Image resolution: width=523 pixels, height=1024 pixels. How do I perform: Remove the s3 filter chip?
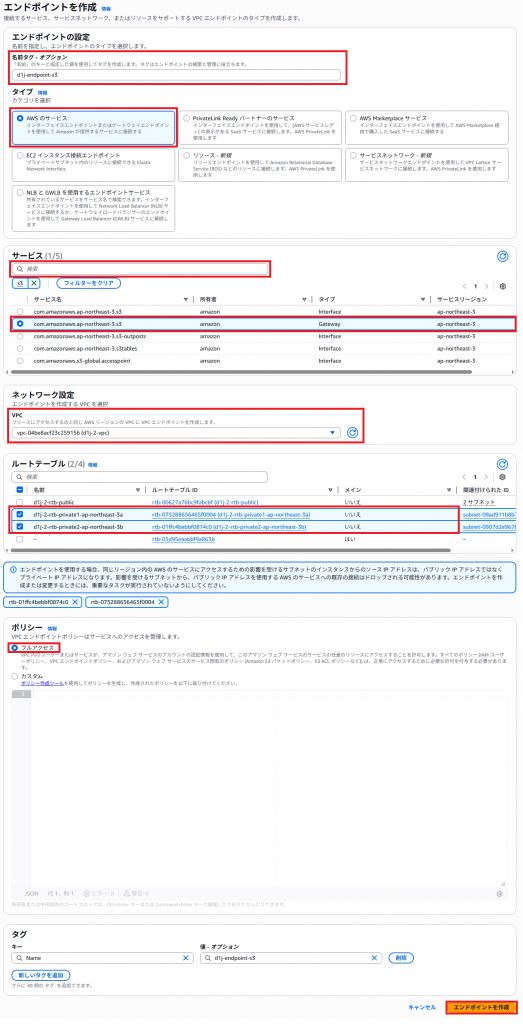pyautogui.click(x=35, y=283)
